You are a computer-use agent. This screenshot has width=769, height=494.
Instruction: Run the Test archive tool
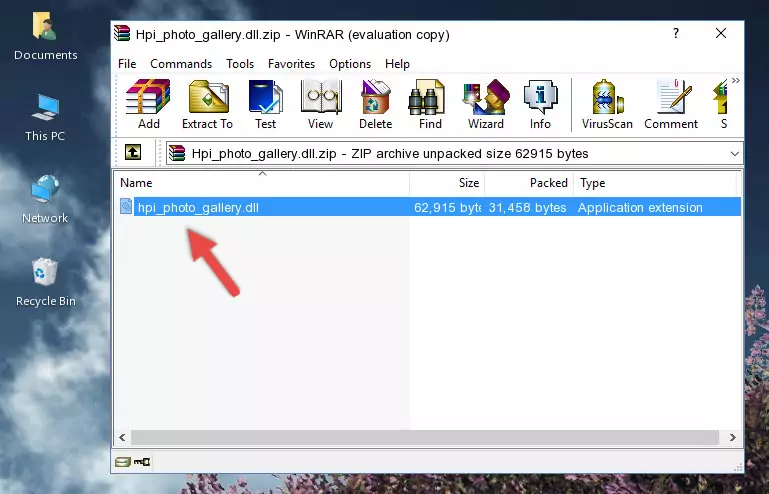click(265, 104)
